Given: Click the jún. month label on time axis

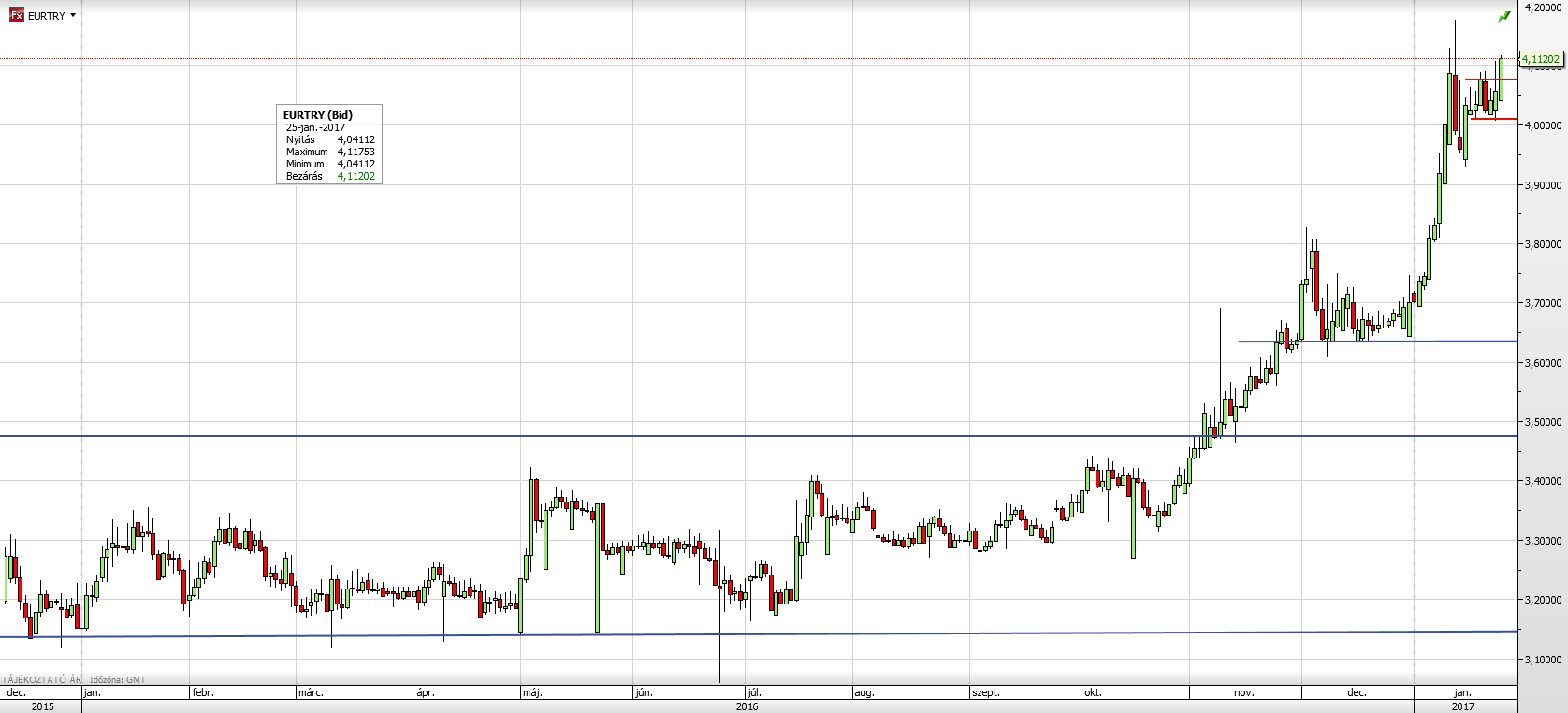Looking at the screenshot, I should pyautogui.click(x=643, y=693).
